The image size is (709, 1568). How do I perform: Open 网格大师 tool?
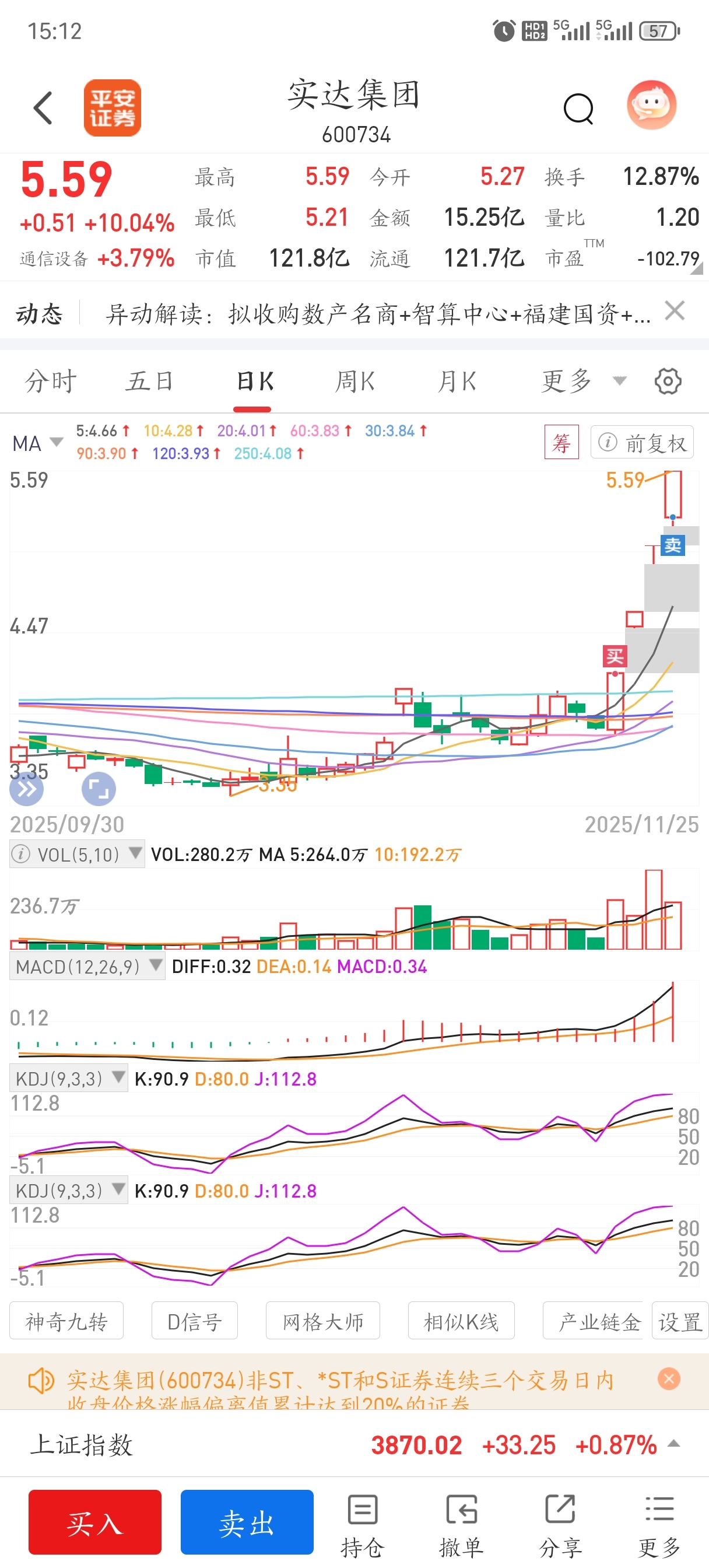click(x=322, y=1321)
